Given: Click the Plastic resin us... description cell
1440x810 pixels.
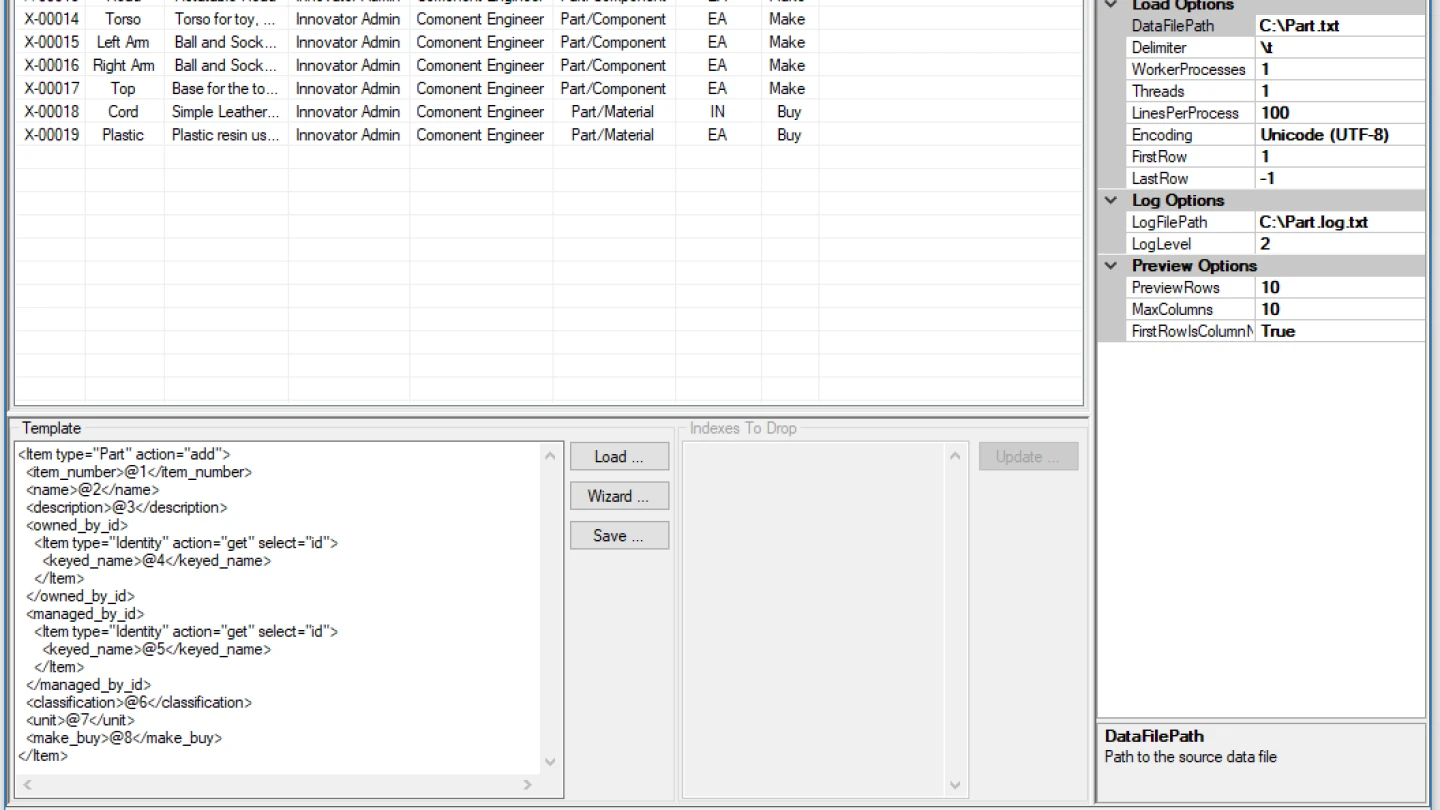Looking at the screenshot, I should tap(226, 135).
